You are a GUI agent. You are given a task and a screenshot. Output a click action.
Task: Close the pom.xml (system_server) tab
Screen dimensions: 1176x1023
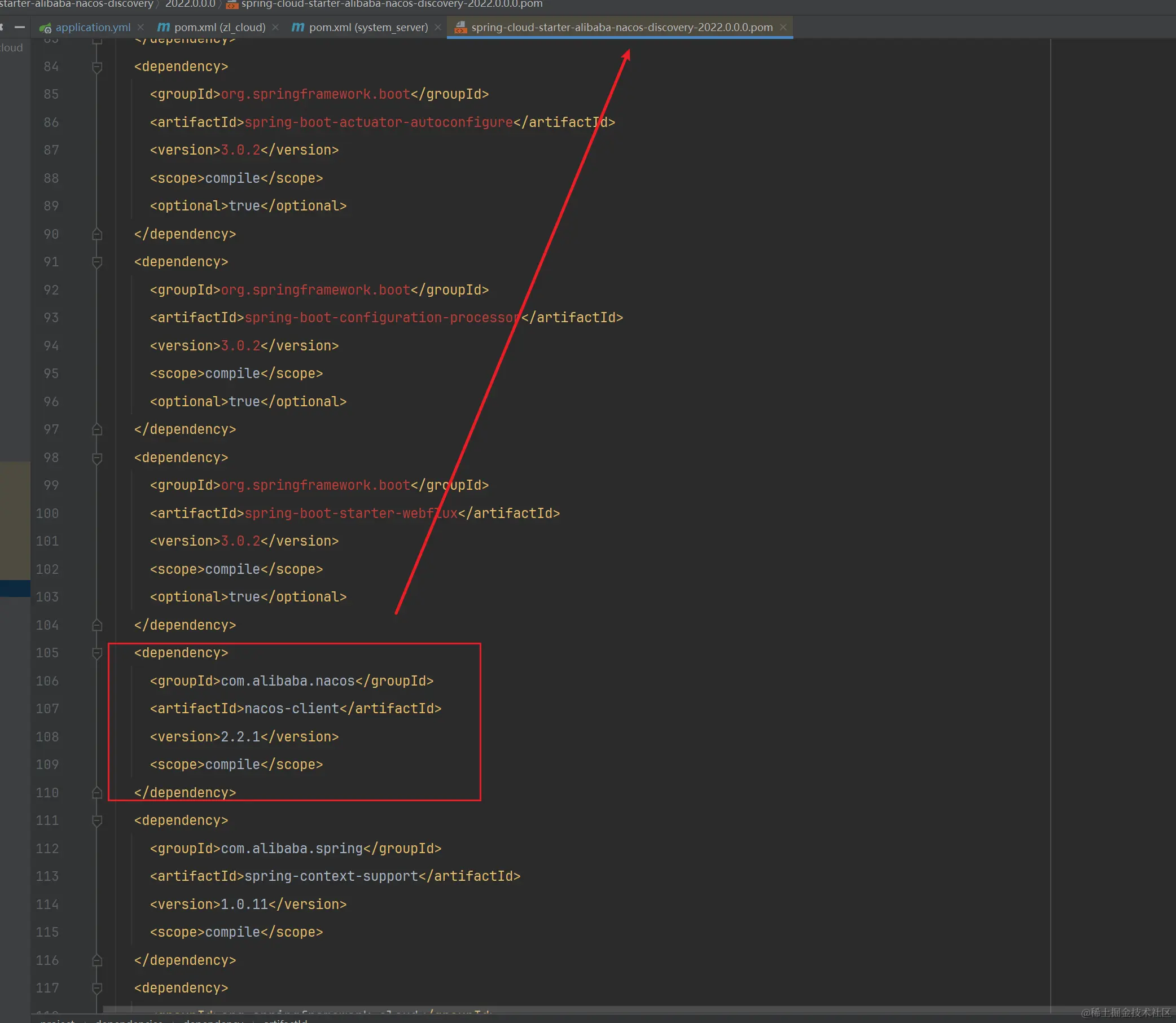pos(438,28)
